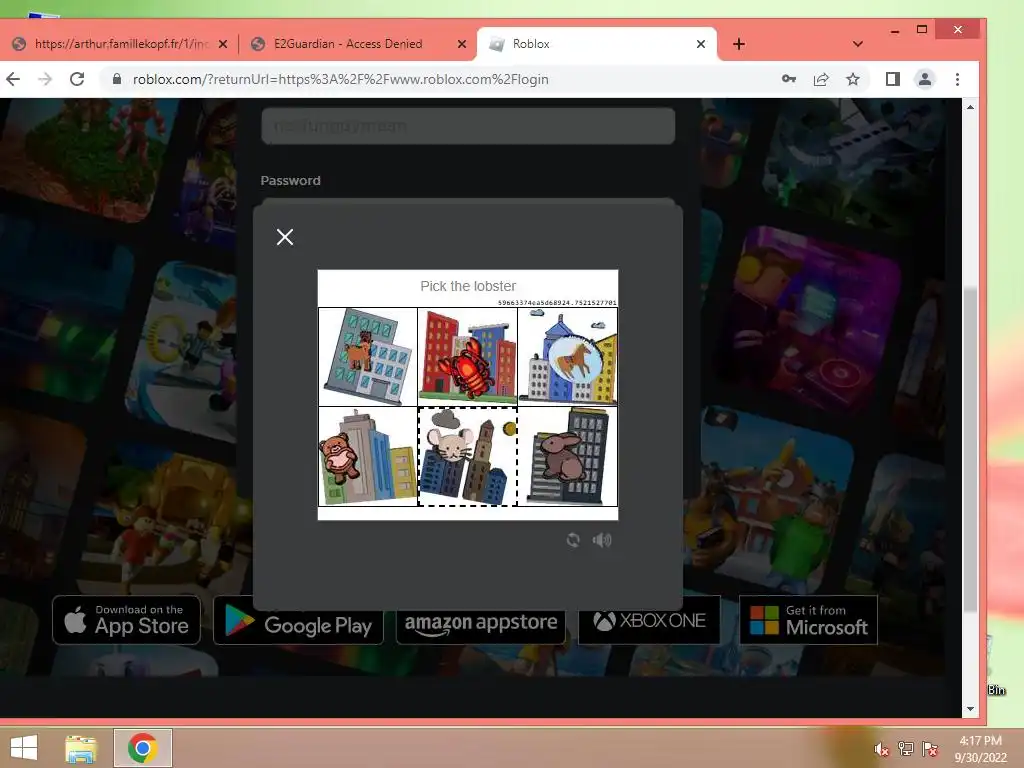Select the horse in bubble tile
Viewport: 1024px width, 768px height.
coord(568,357)
